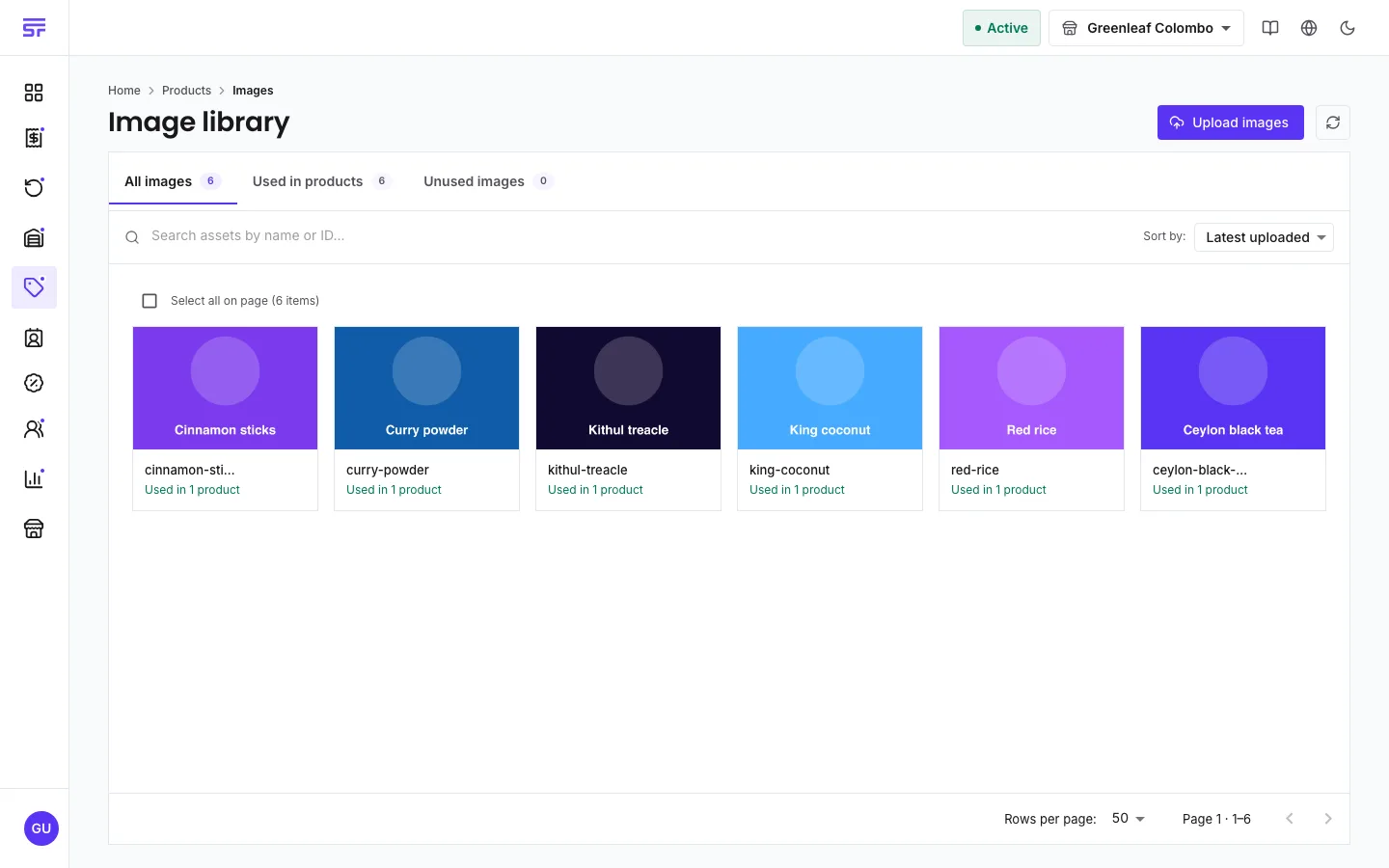Click the search magnifier icon
The height and width of the screenshot is (868, 1389).
[132, 237]
